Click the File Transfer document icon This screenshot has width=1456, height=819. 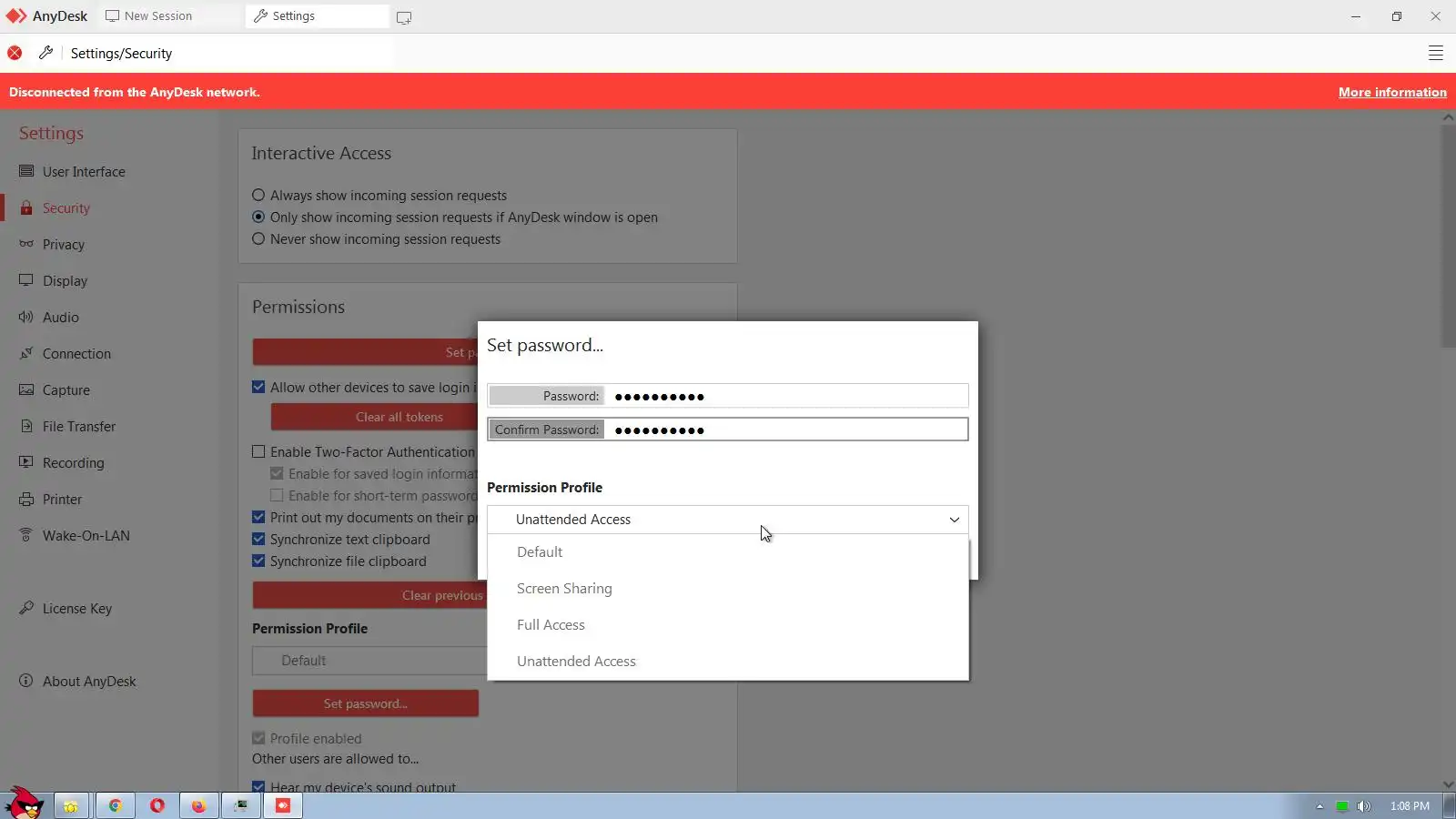click(x=26, y=426)
